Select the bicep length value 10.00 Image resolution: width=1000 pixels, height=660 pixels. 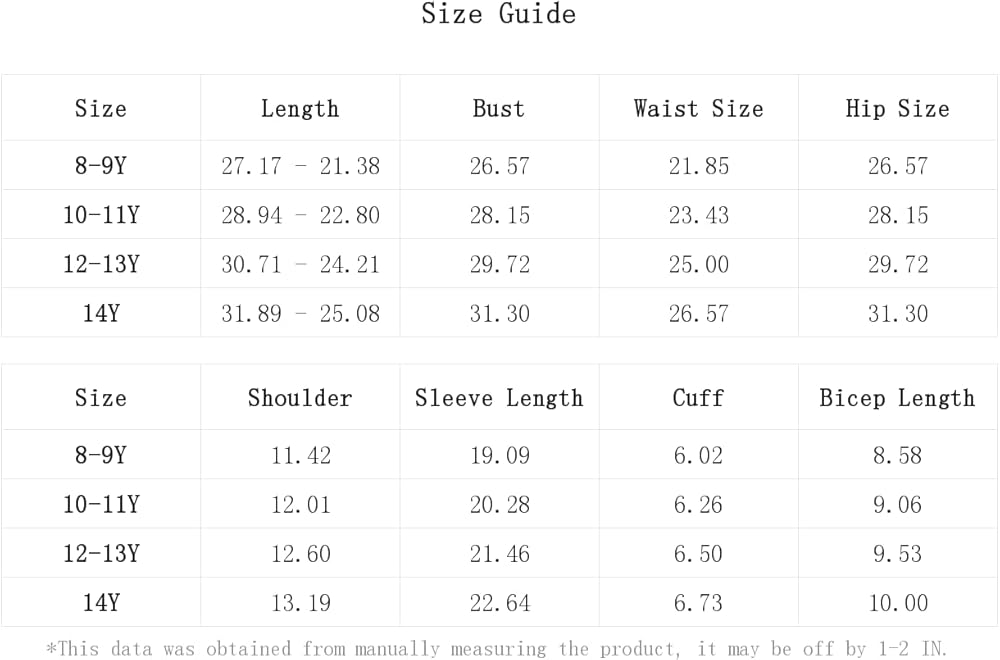click(897, 603)
